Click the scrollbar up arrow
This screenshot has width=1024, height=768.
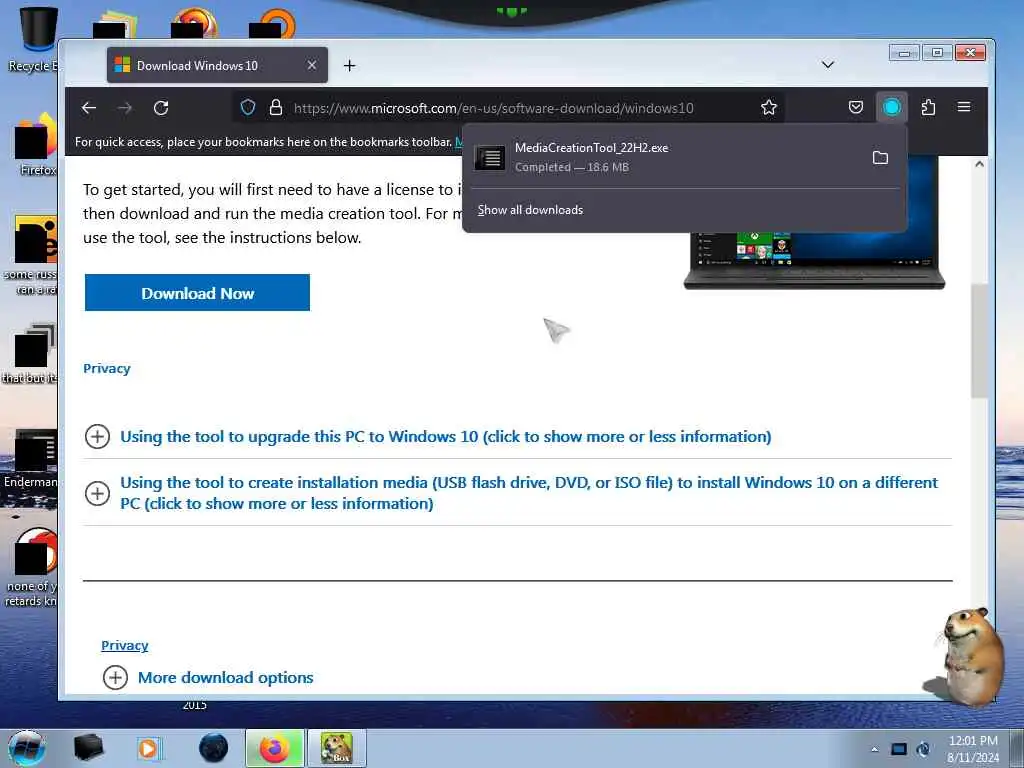979,165
